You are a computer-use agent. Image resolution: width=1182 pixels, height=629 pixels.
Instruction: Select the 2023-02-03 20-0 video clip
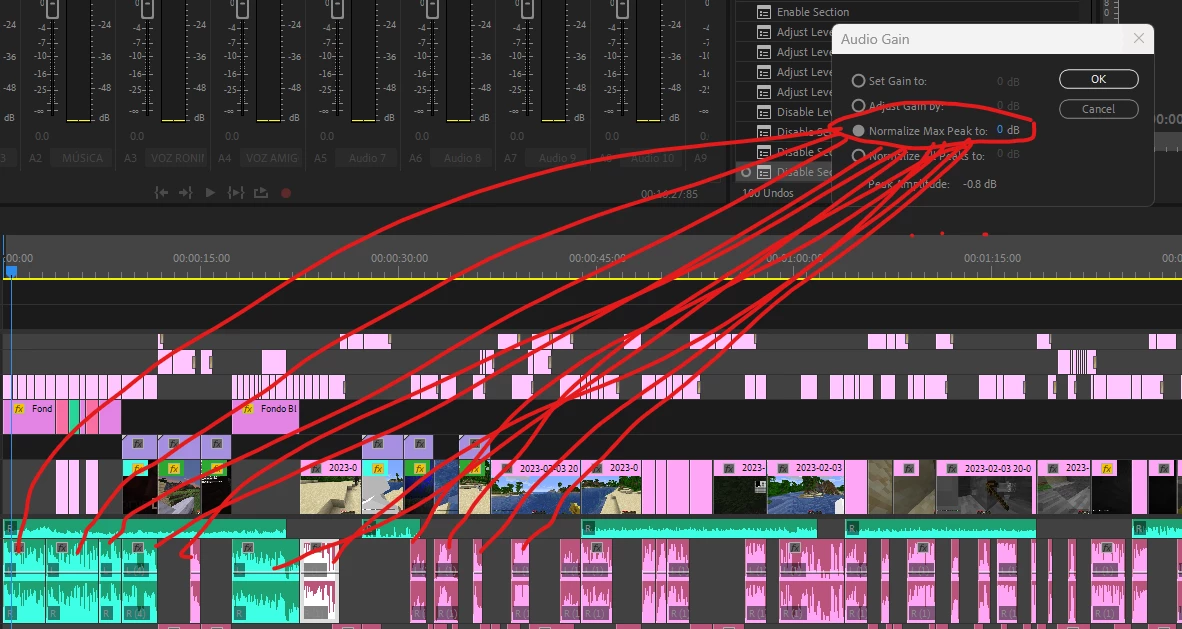(985, 487)
